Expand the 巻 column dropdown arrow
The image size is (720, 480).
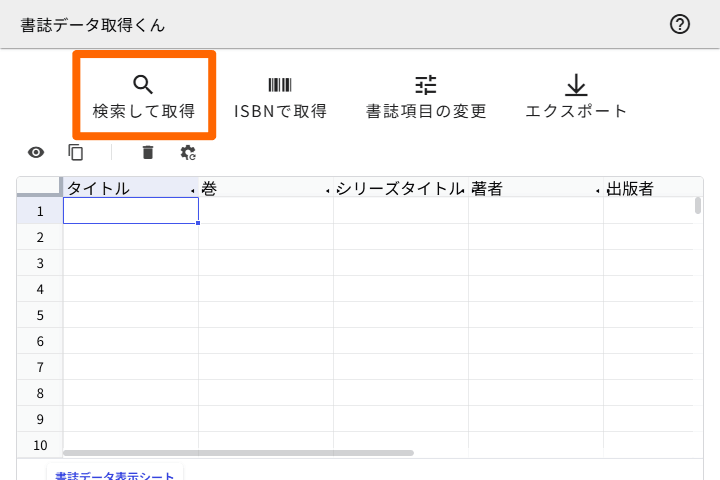[328, 189]
